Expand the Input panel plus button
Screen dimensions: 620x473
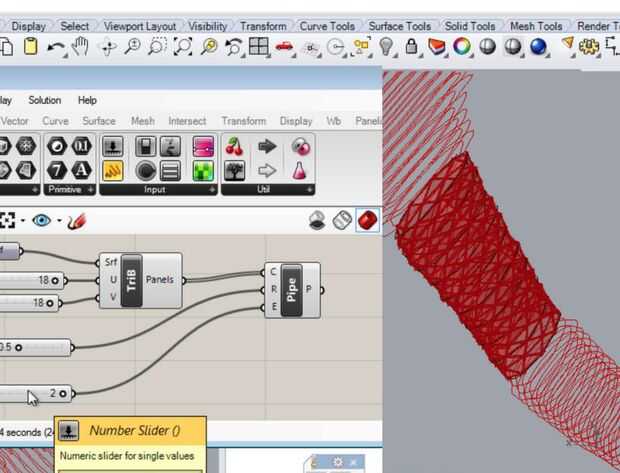pos(212,190)
